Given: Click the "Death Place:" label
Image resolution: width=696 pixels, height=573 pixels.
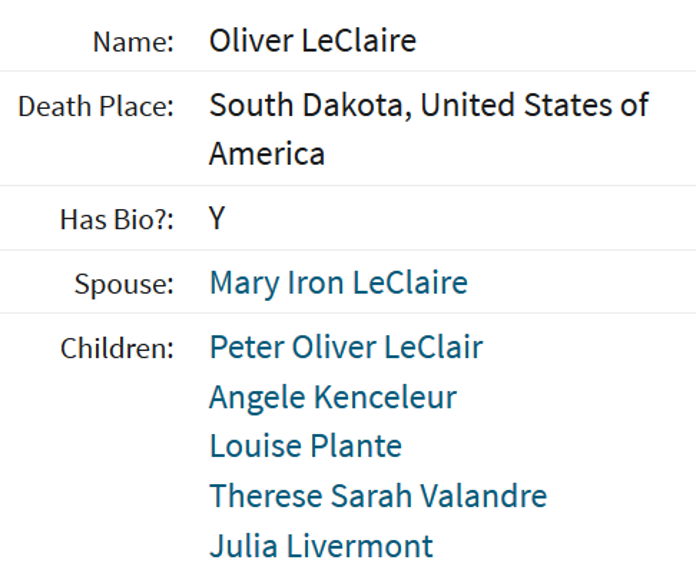Looking at the screenshot, I should (x=96, y=107).
